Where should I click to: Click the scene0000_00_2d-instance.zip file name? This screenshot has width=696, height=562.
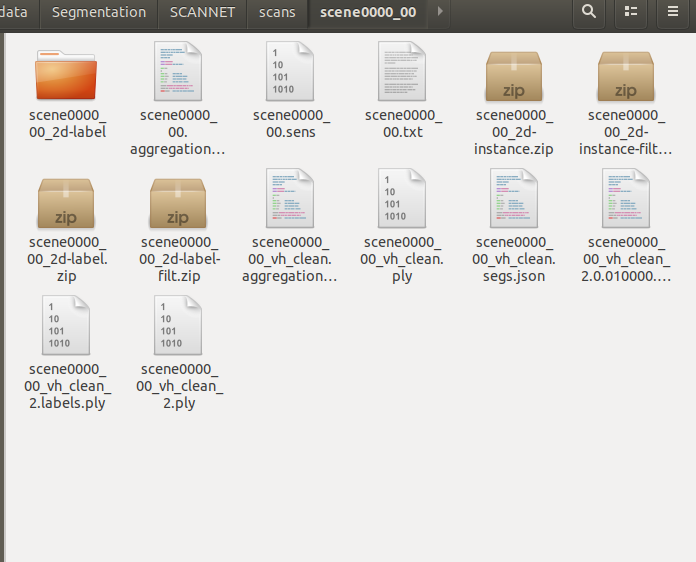514,132
